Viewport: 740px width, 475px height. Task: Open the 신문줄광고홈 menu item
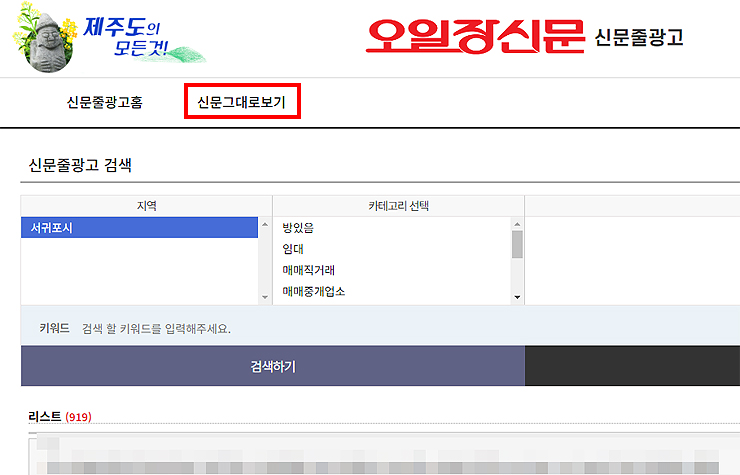click(x=105, y=102)
